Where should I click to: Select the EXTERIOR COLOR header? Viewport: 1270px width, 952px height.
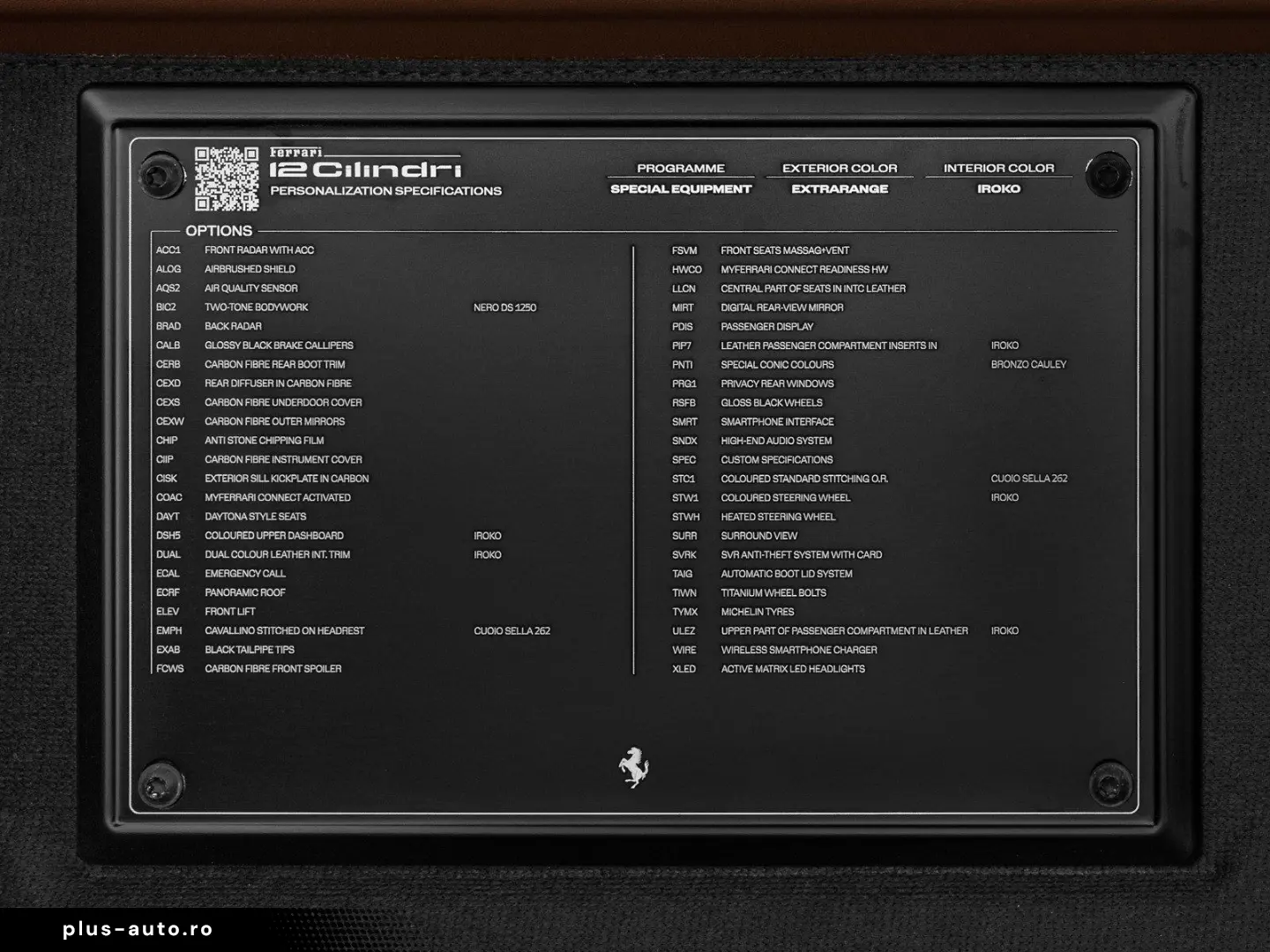pyautogui.click(x=840, y=168)
